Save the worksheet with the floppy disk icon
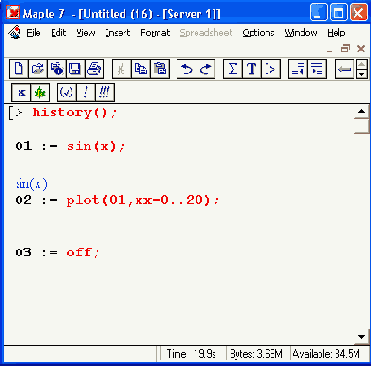Image resolution: width=371 pixels, height=366 pixels. click(75, 69)
